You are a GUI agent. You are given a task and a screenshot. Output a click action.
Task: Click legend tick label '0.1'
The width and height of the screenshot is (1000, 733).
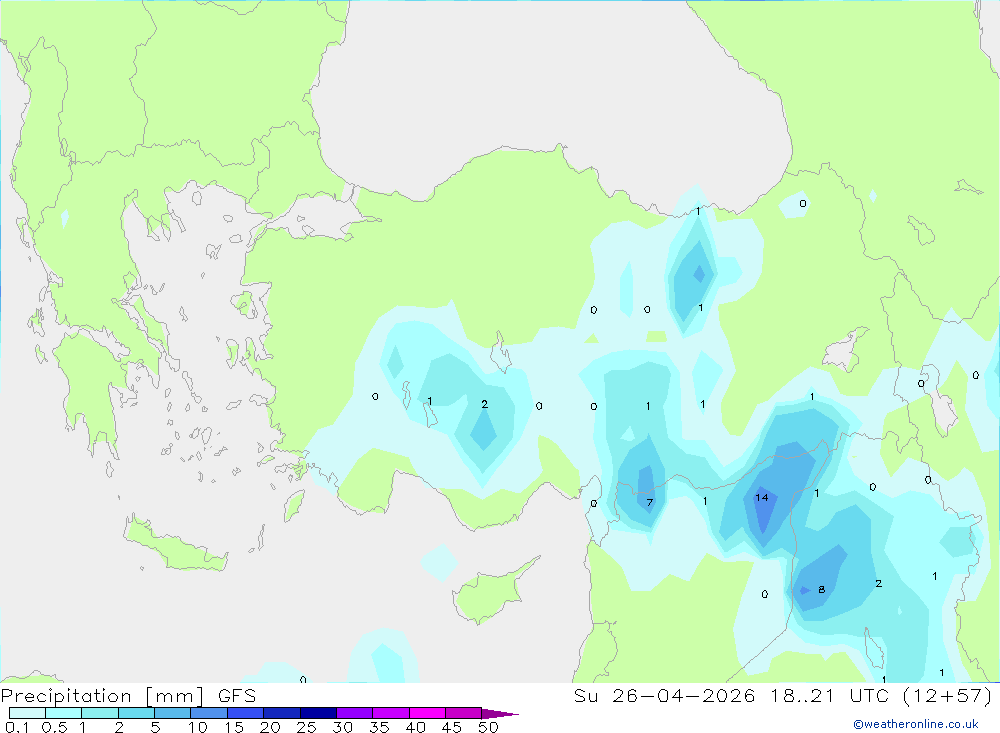[17, 727]
